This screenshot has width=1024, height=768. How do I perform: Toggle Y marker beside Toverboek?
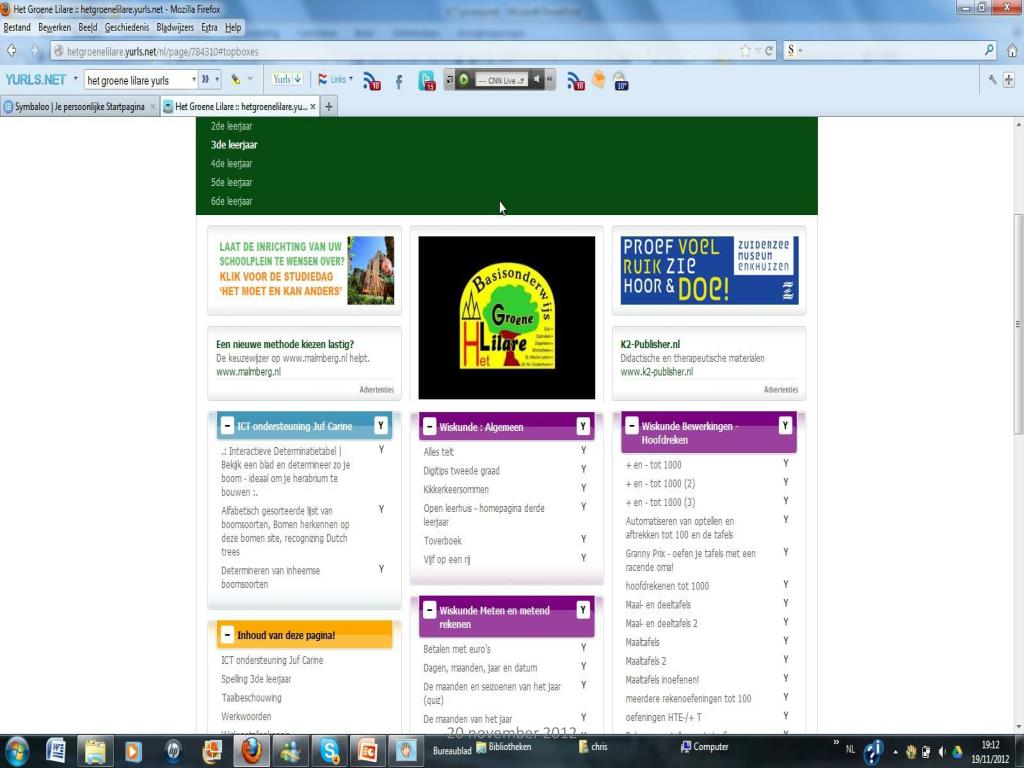tap(584, 539)
